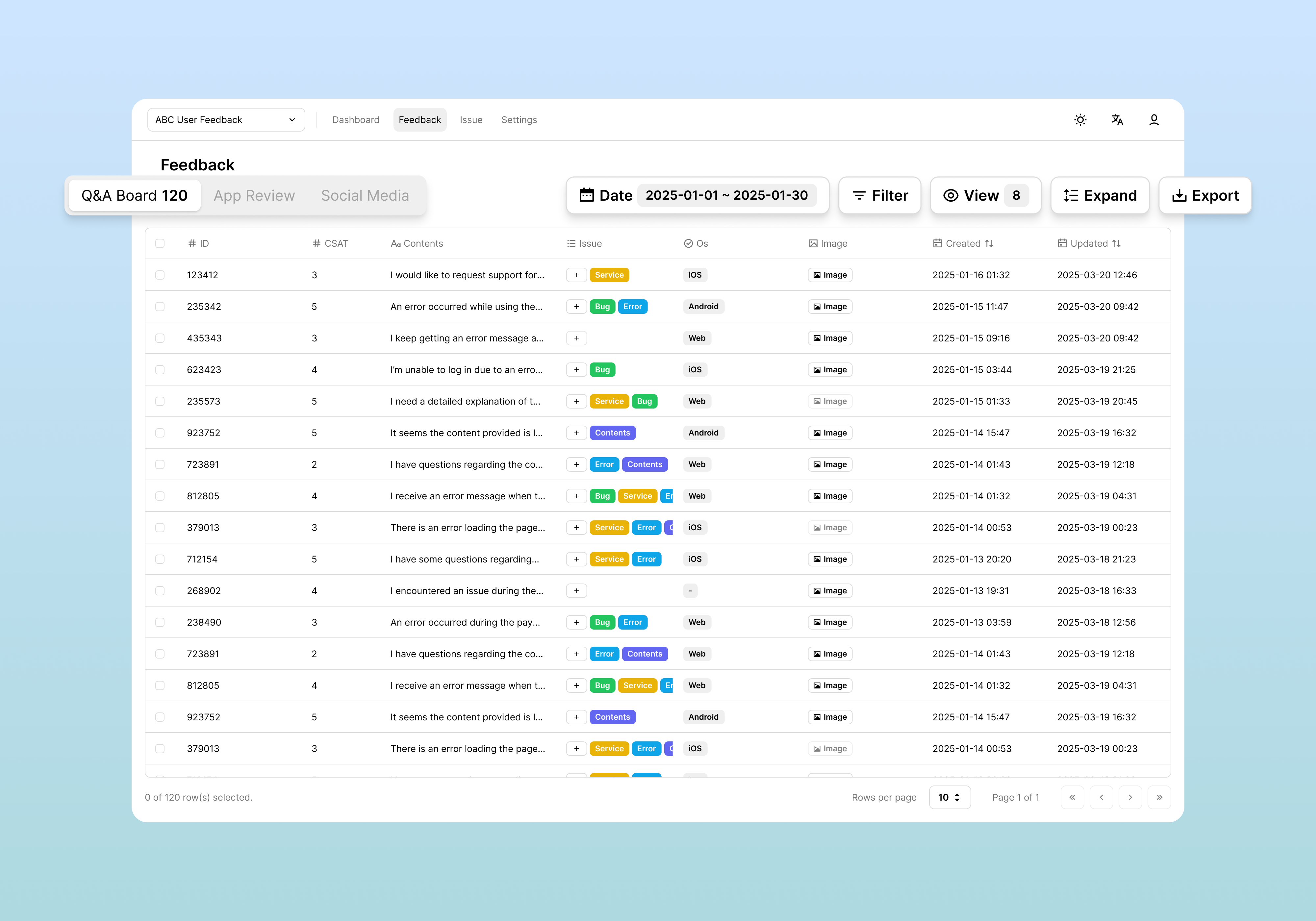Open the ABC User Feedback project dropdown
The image size is (1316, 921).
[x=226, y=120]
